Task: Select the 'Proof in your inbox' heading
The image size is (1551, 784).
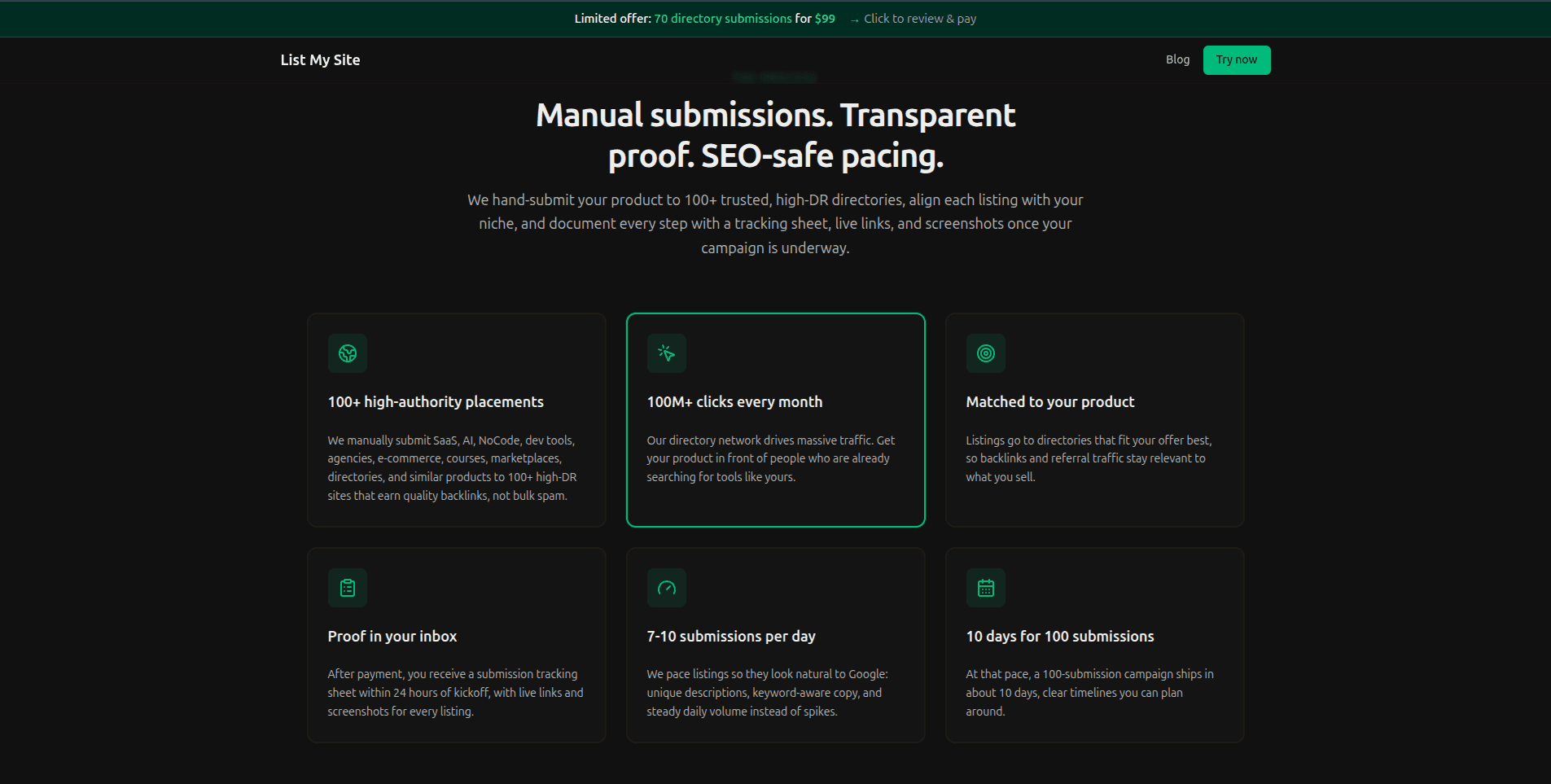Action: 392,636
